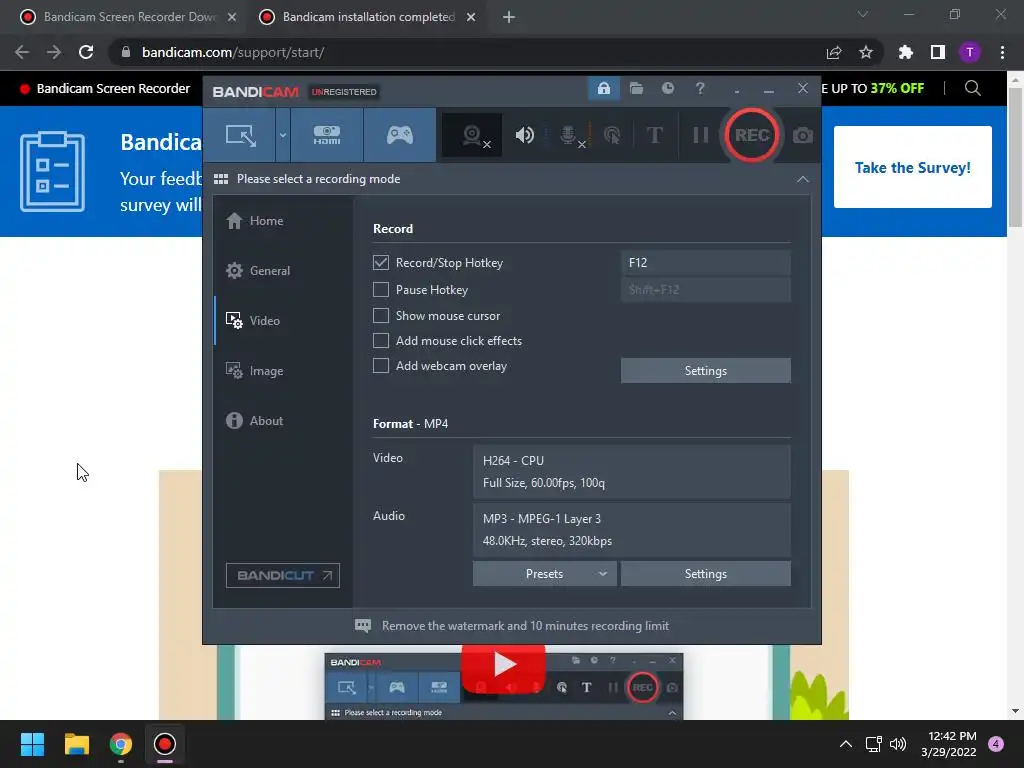Screen dimensions: 1024x768
Task: Toggle mouse click effect icon
Action: click(x=612, y=135)
